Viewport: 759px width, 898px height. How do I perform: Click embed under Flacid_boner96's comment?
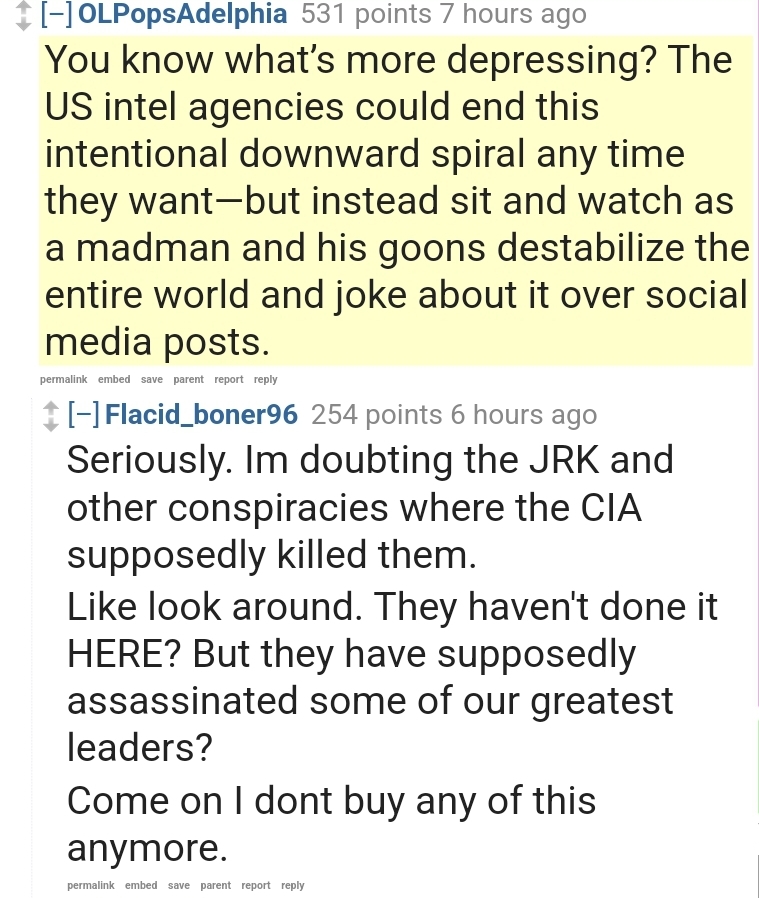coord(141,885)
